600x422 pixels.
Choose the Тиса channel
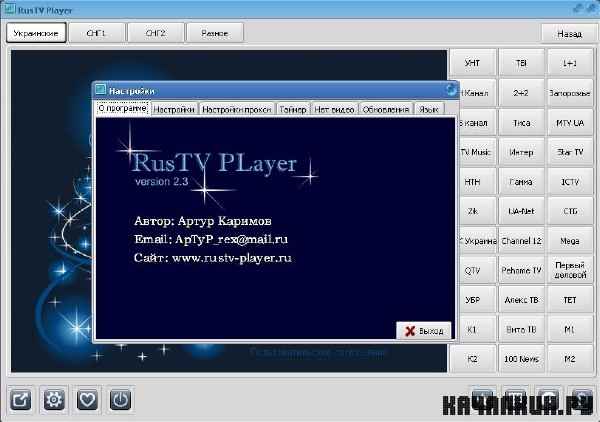(521, 122)
